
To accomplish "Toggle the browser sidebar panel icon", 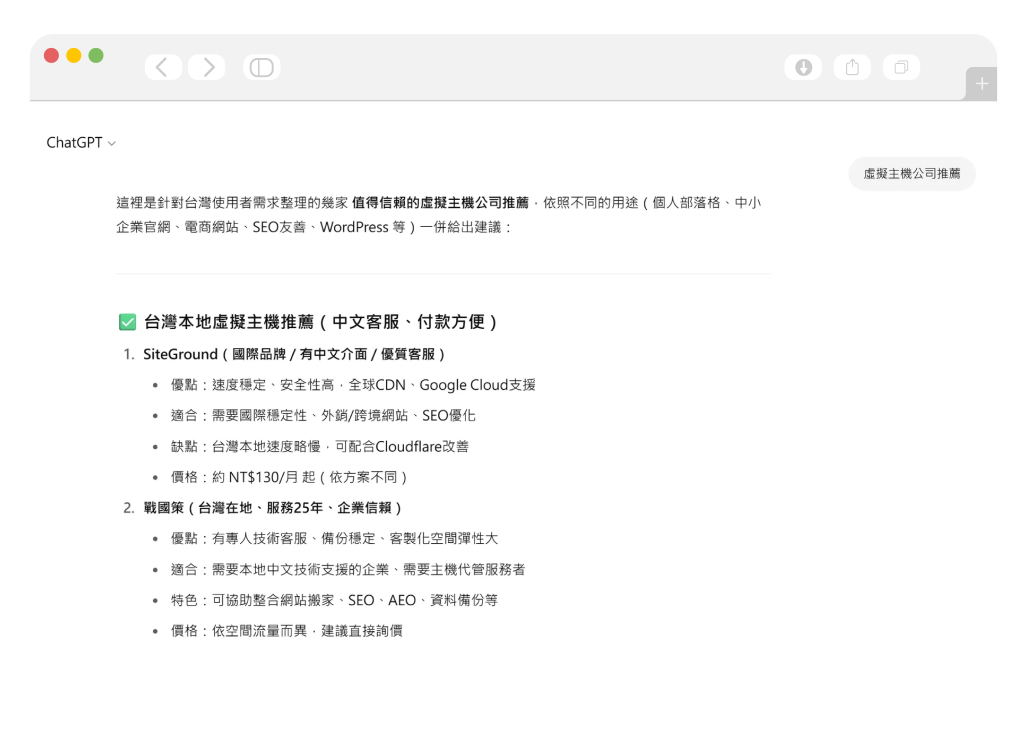I will 262,67.
